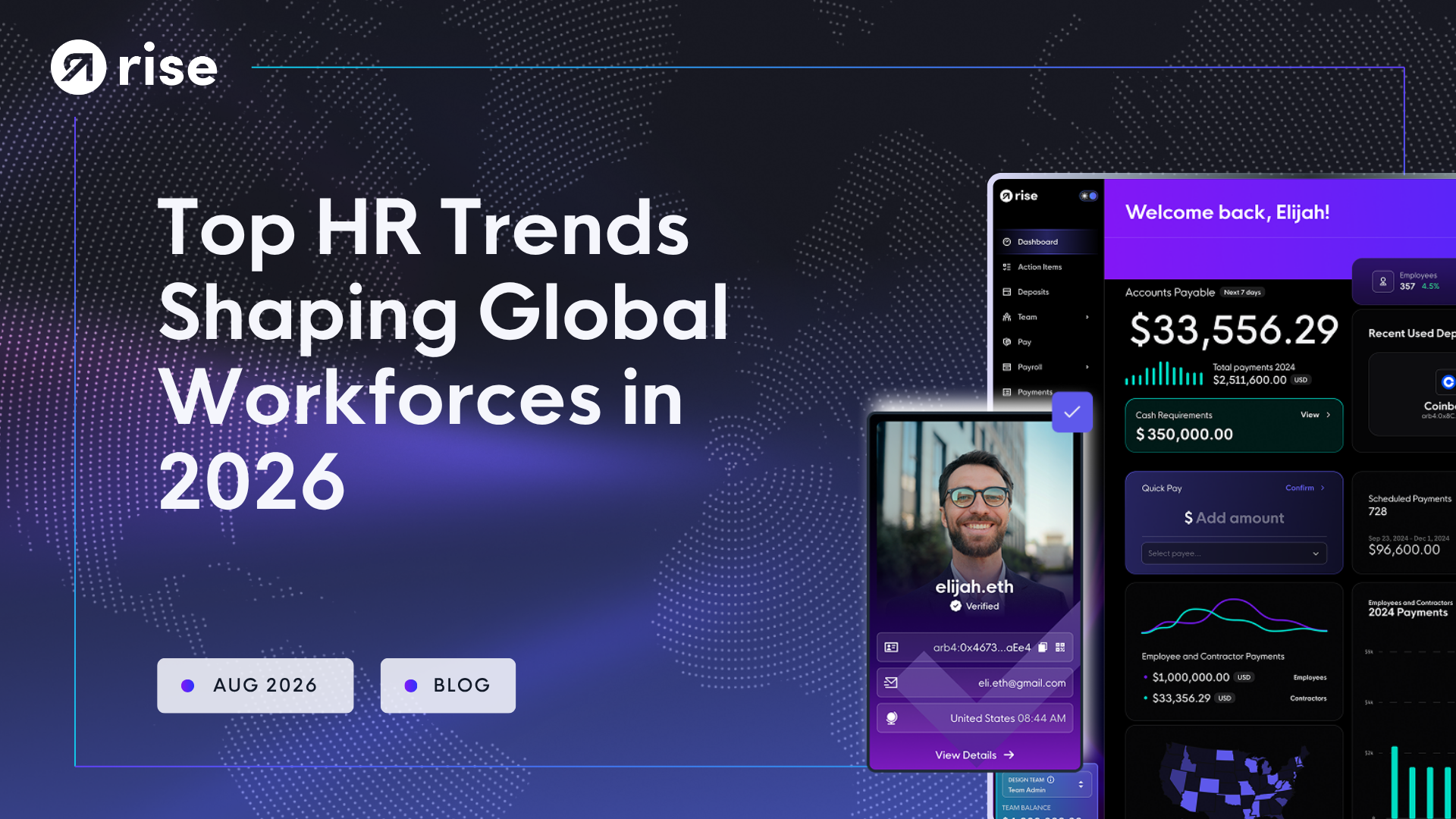Expand the Team submenu arrow

pos(1087,317)
